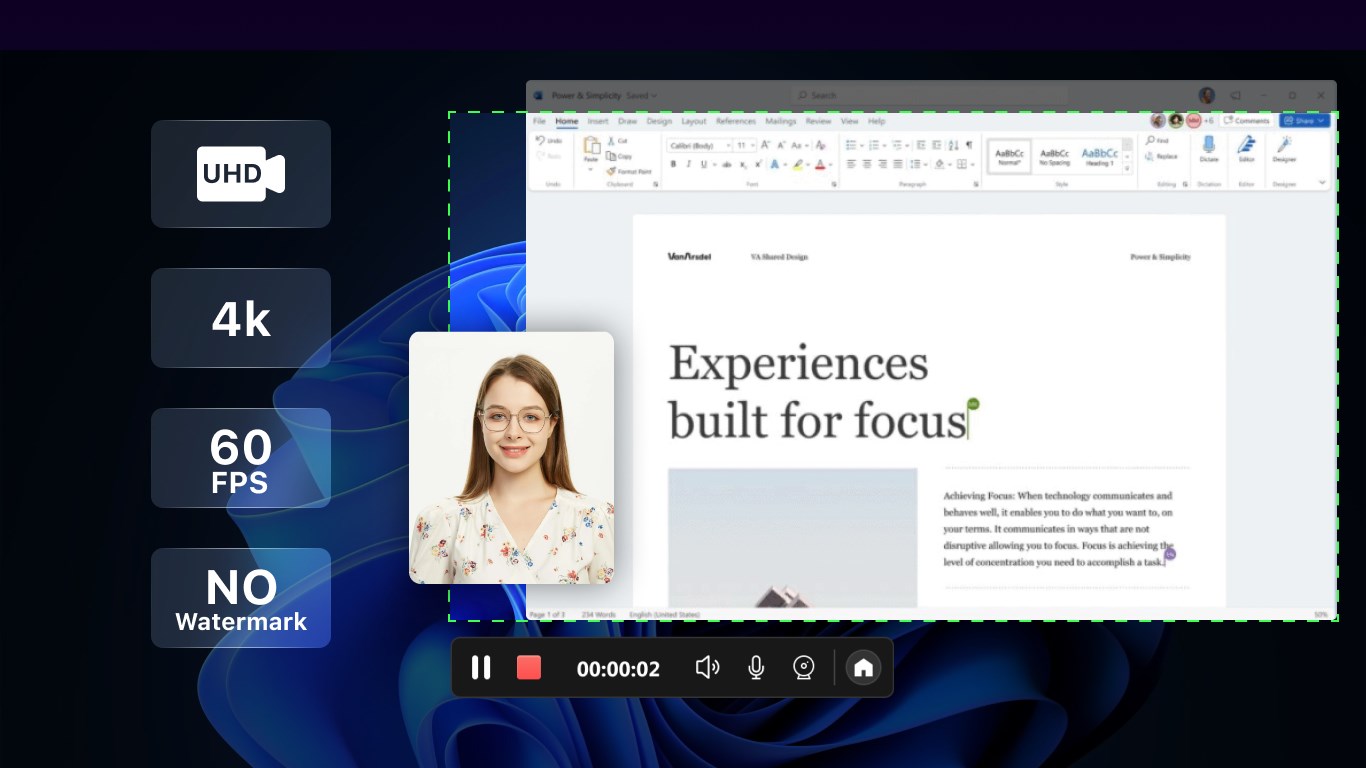Apply bold formatting in Word ribbon
The height and width of the screenshot is (768, 1366).
pyautogui.click(x=673, y=164)
